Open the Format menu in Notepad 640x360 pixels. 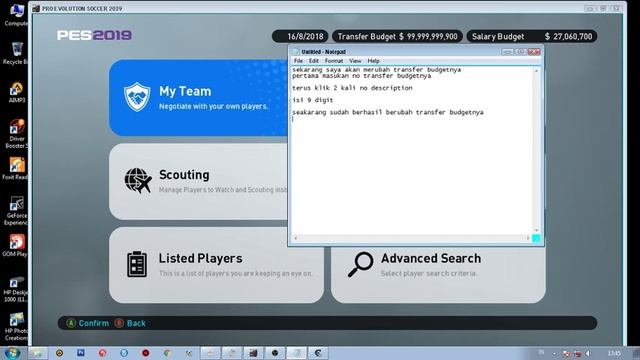334,61
